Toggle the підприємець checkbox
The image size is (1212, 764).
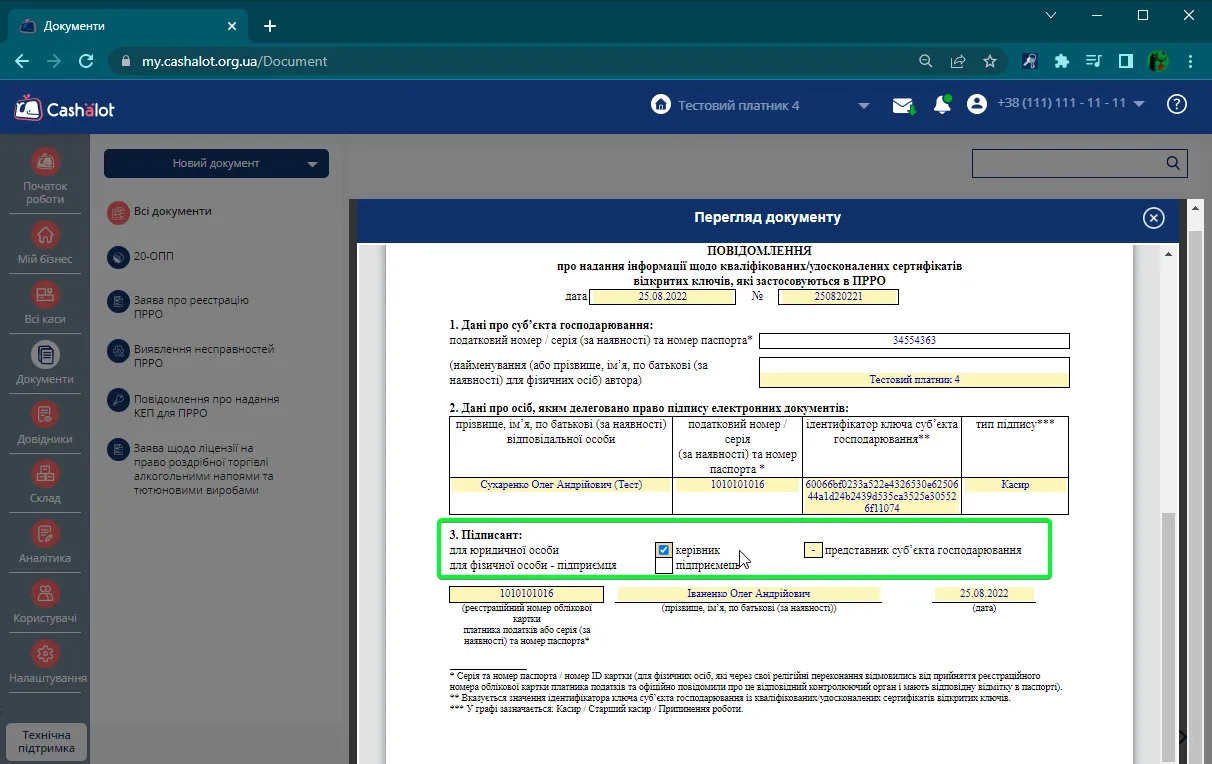pos(663,566)
